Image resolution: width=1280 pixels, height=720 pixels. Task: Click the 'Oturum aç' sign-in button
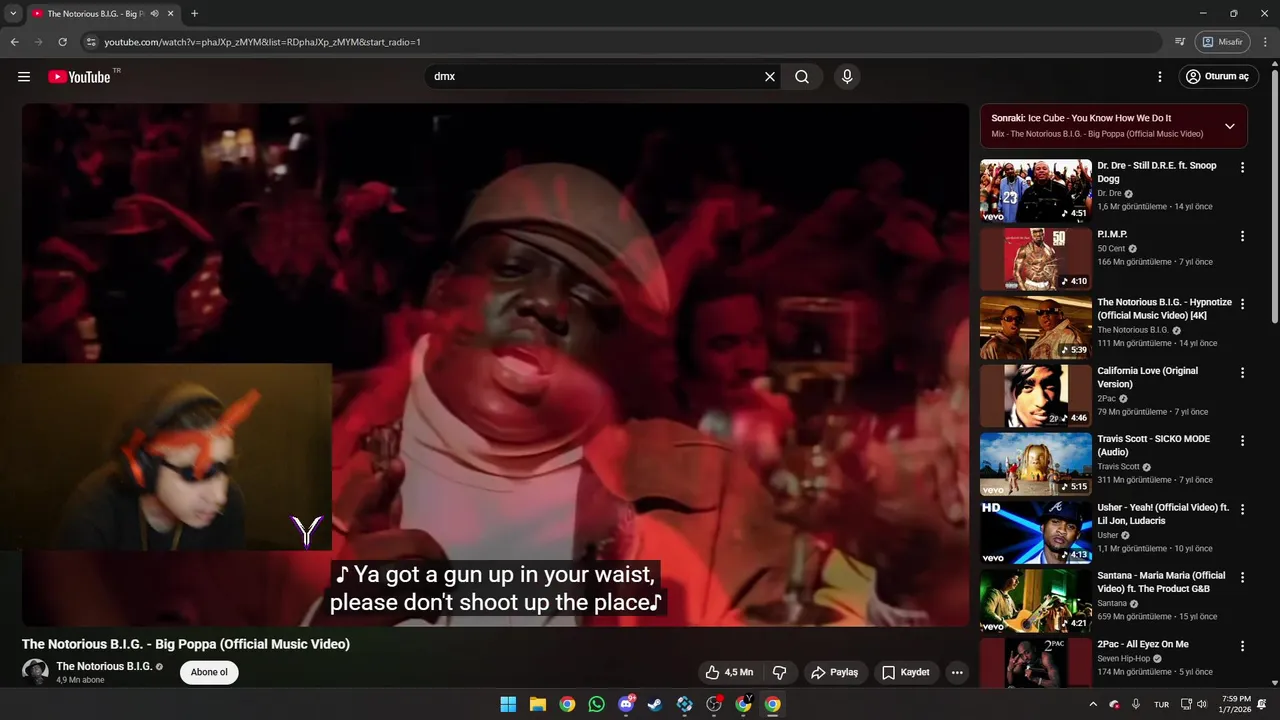[1217, 77]
